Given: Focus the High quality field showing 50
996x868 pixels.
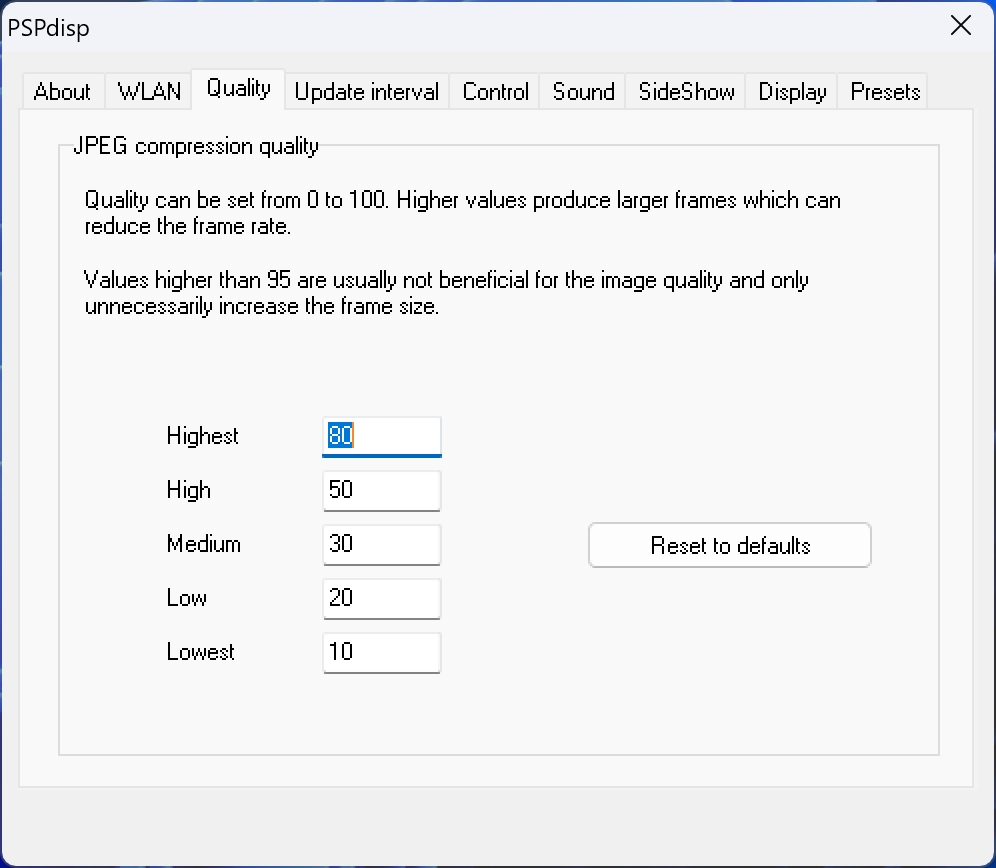Looking at the screenshot, I should pos(382,491).
